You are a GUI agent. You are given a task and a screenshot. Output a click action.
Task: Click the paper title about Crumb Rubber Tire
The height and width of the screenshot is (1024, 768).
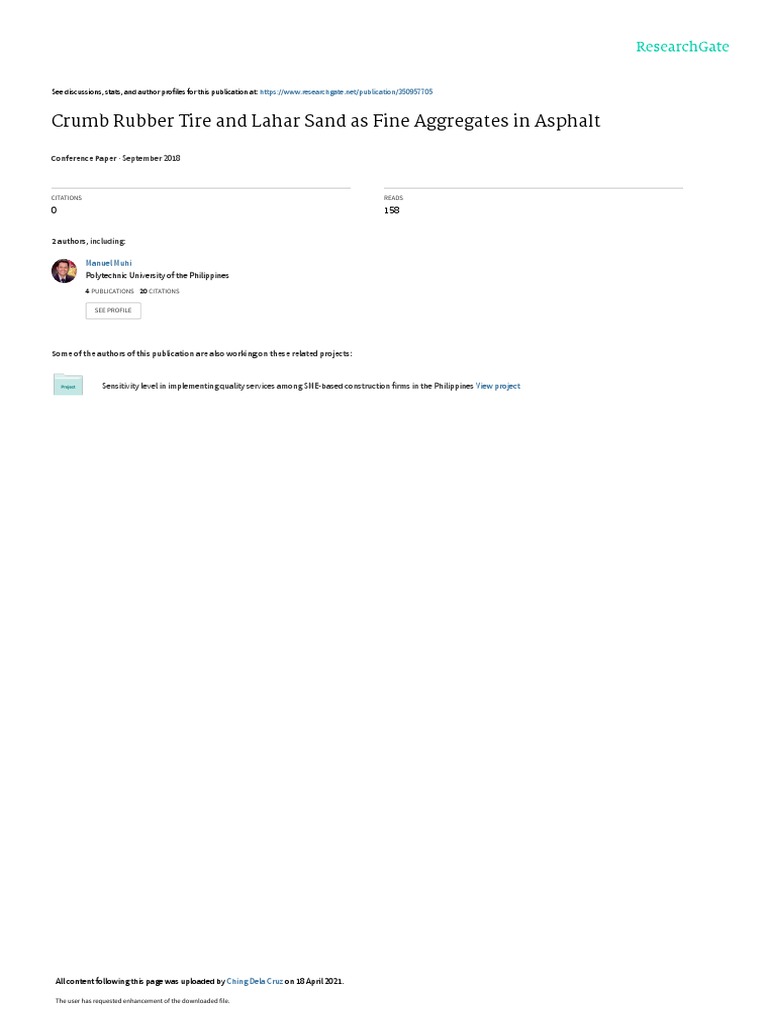pyautogui.click(x=326, y=121)
